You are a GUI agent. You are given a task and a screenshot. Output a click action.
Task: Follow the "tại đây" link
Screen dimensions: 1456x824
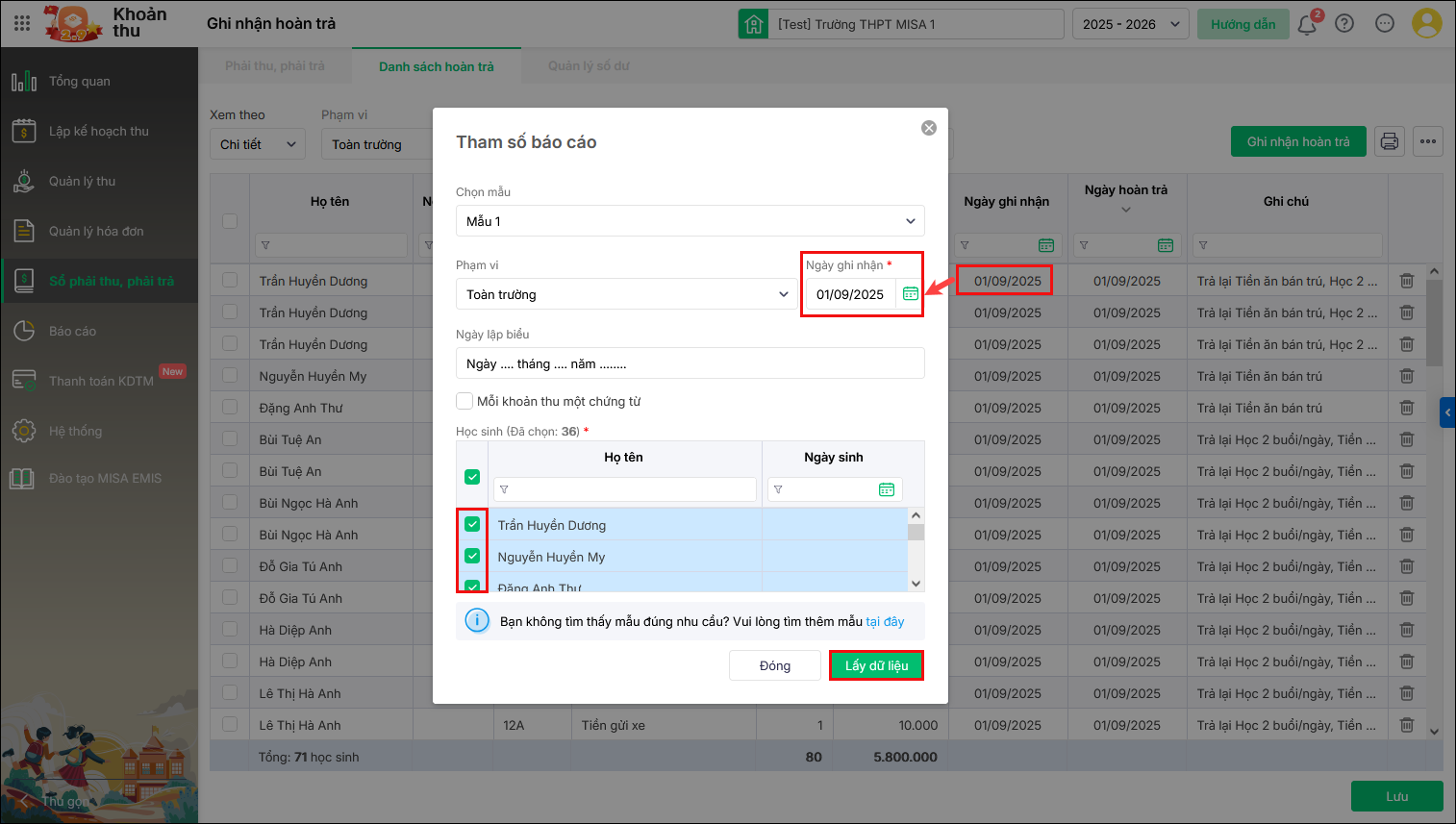click(885, 621)
